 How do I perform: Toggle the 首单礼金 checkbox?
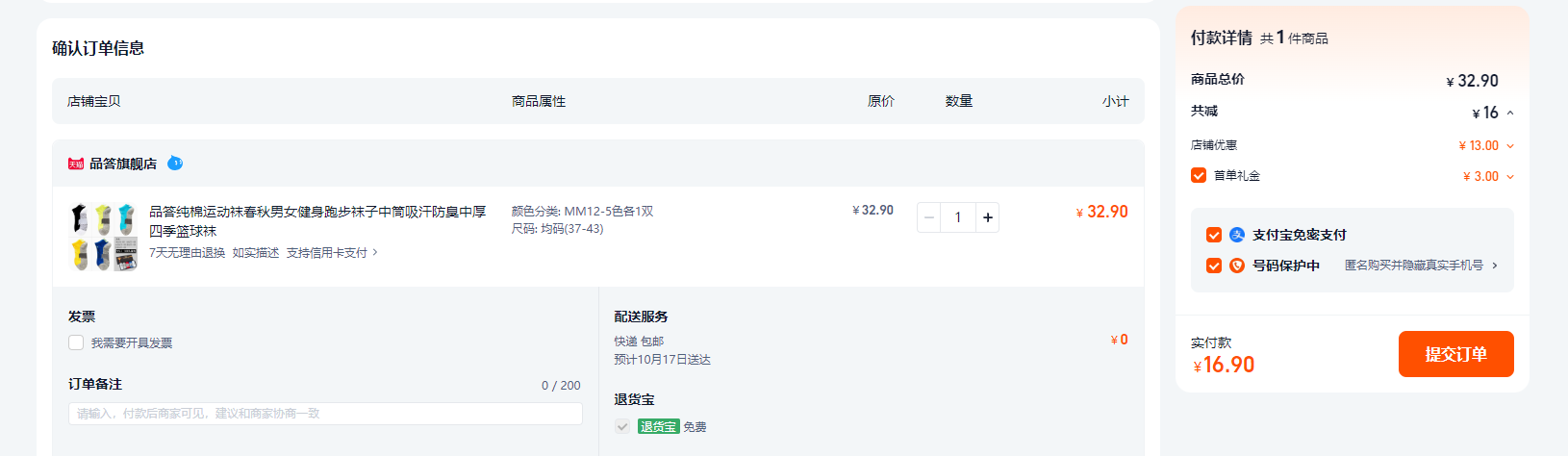(x=1199, y=175)
